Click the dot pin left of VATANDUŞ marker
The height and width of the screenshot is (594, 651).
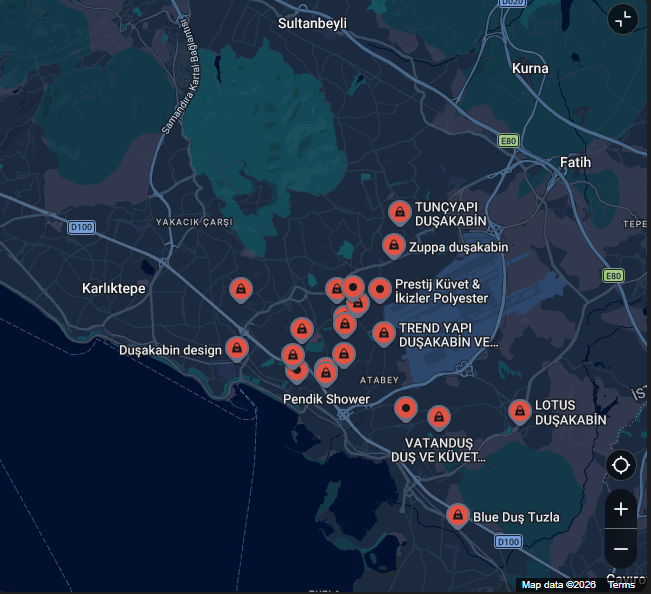(x=406, y=408)
